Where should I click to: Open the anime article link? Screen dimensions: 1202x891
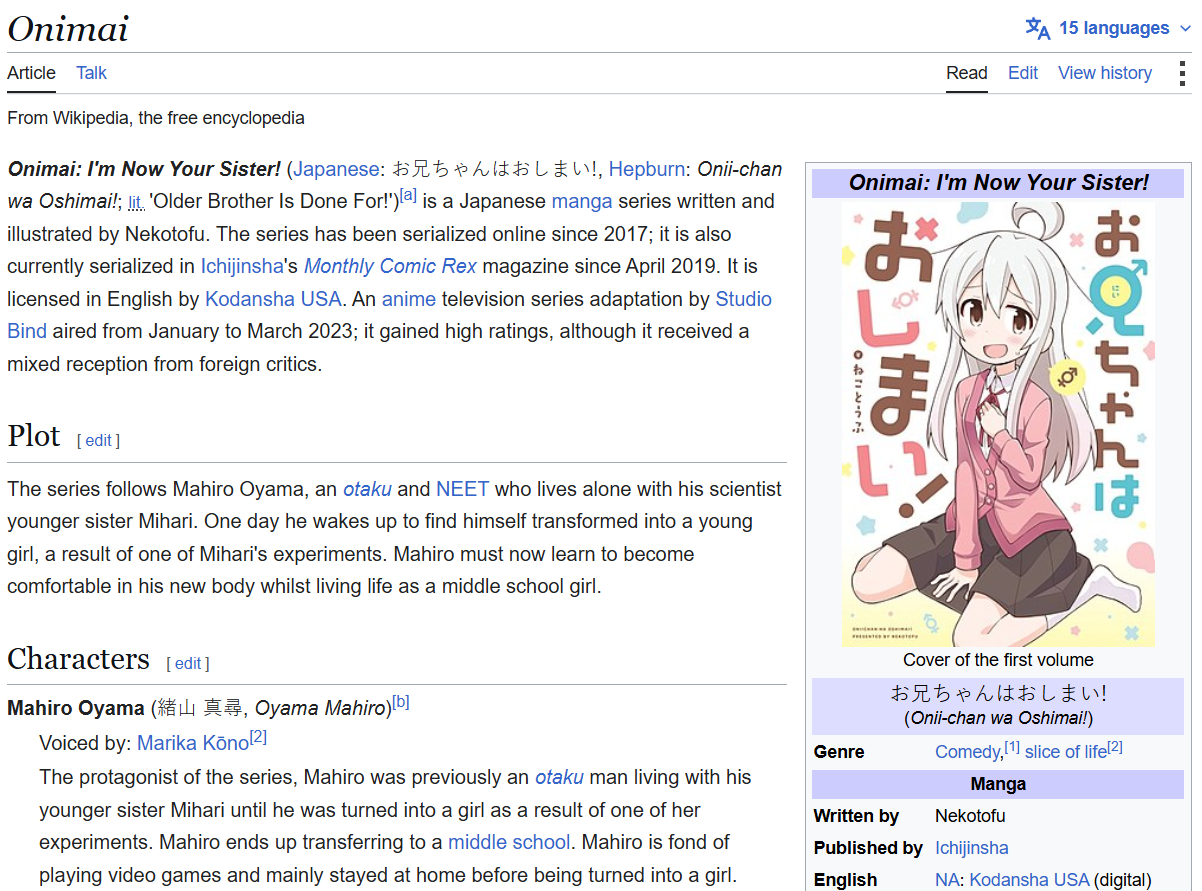coord(409,299)
